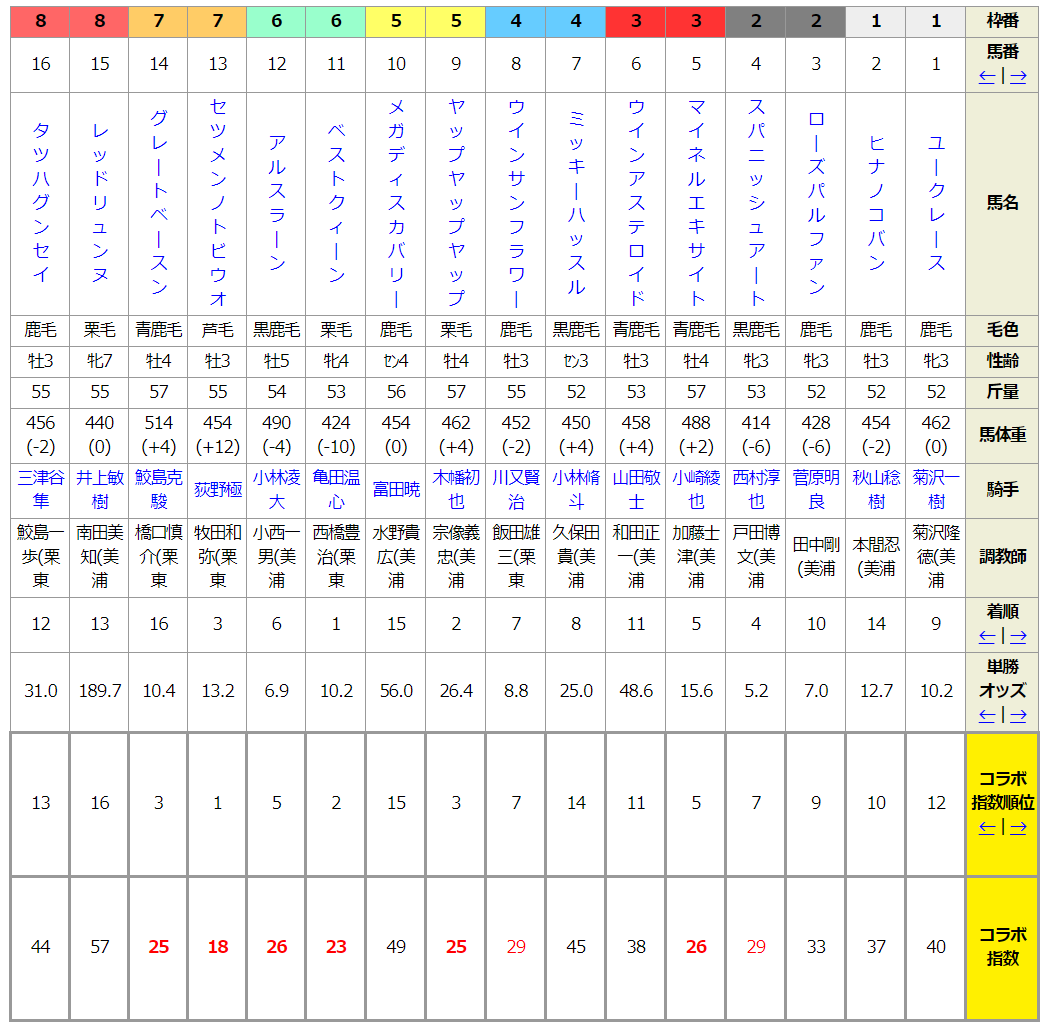Open jockey 亀田温心 page

(336, 489)
